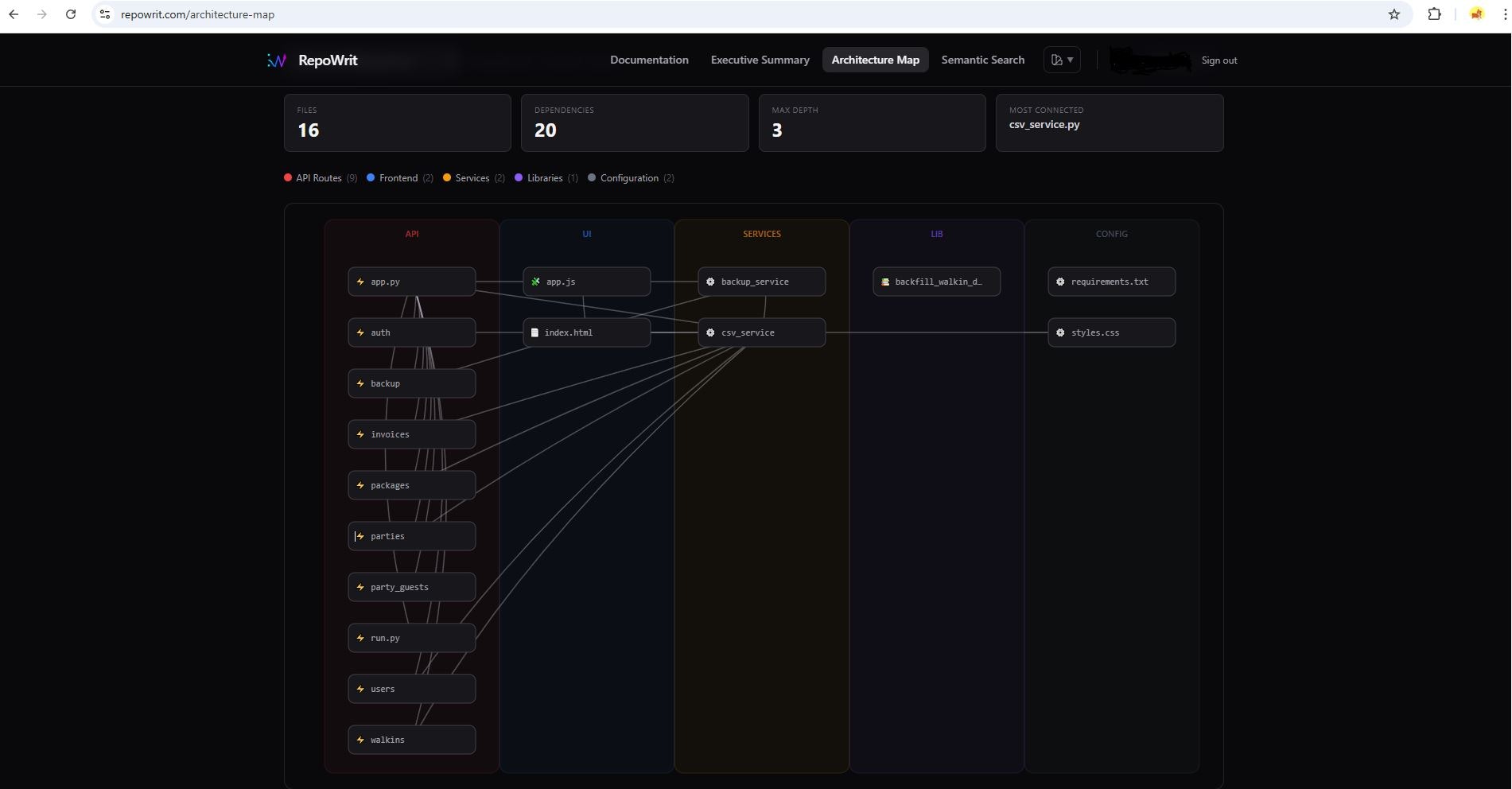Open the Executive Summary tab

point(760,60)
